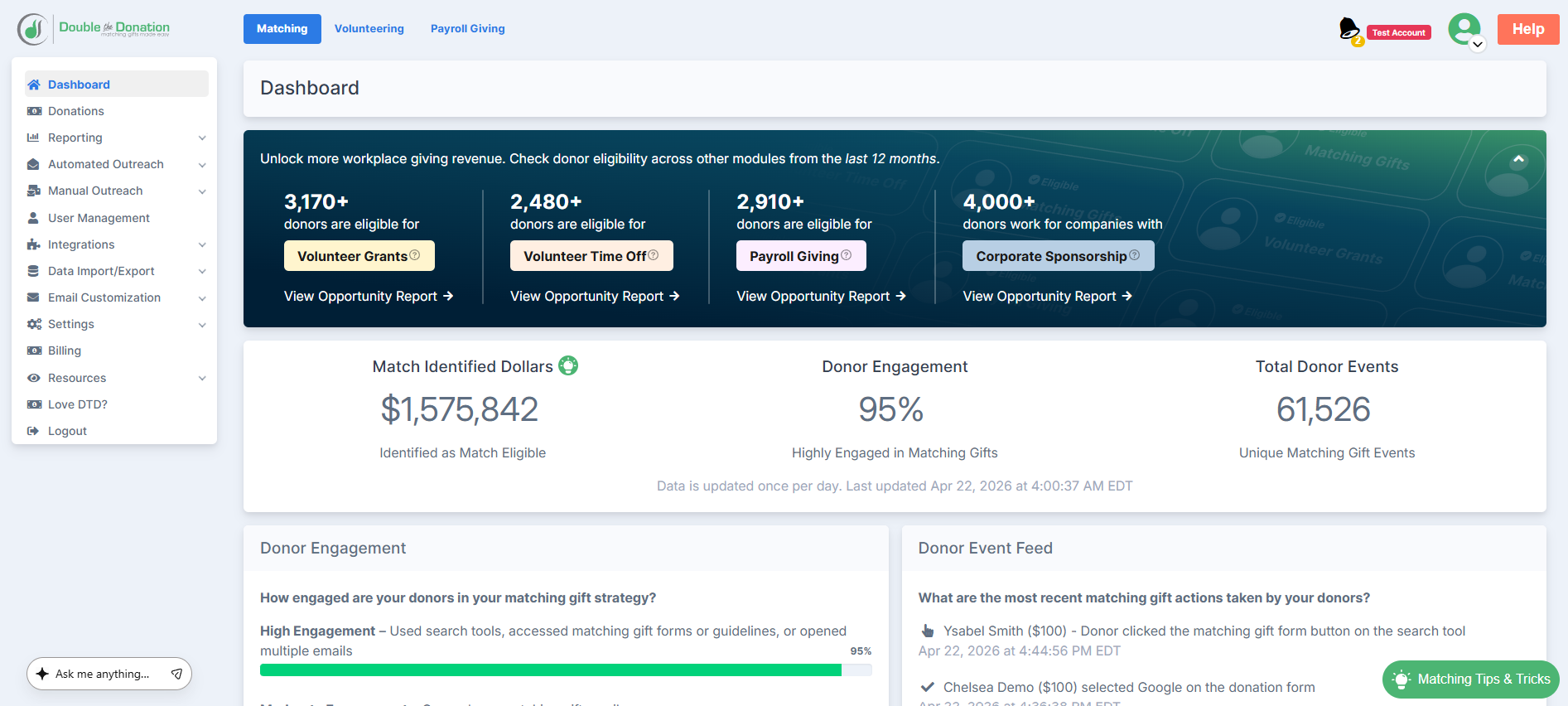Open Matching Tips & Tricks
1568x706 pixels.
(1471, 679)
